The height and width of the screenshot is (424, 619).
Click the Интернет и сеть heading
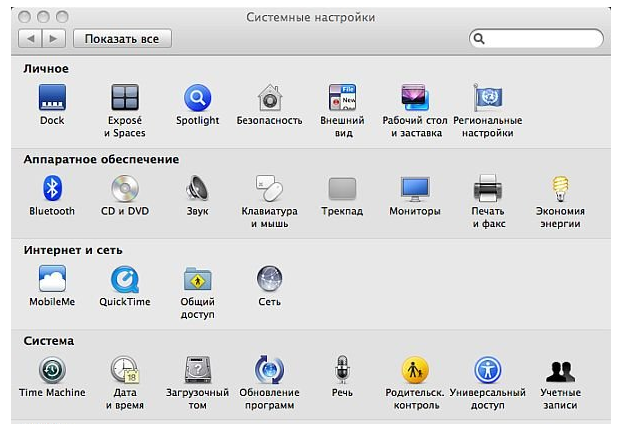73,250
